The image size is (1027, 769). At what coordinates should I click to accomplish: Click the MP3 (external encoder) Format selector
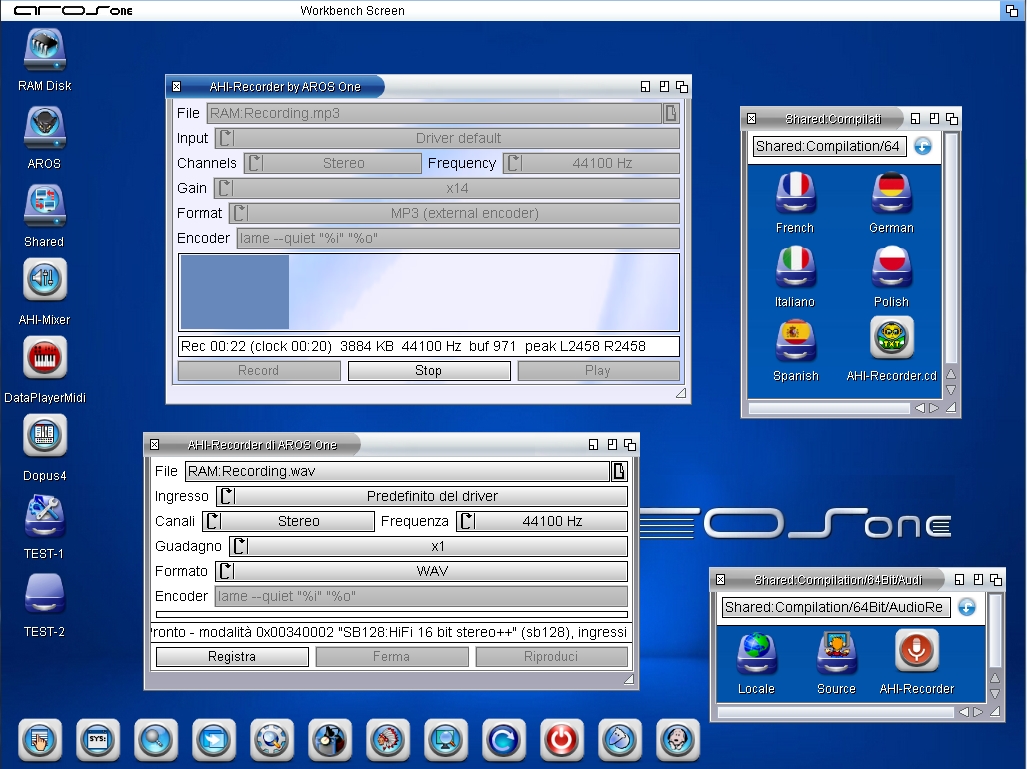click(x=455, y=213)
